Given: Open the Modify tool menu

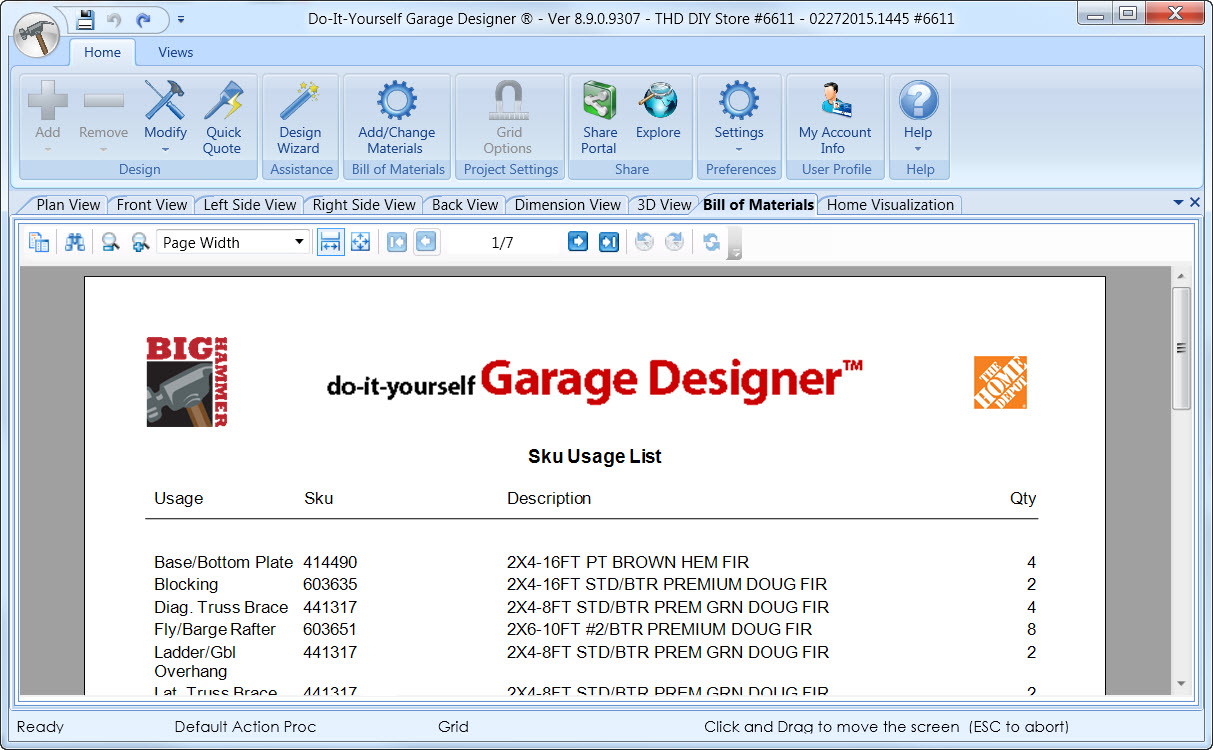Looking at the screenshot, I should pyautogui.click(x=165, y=117).
